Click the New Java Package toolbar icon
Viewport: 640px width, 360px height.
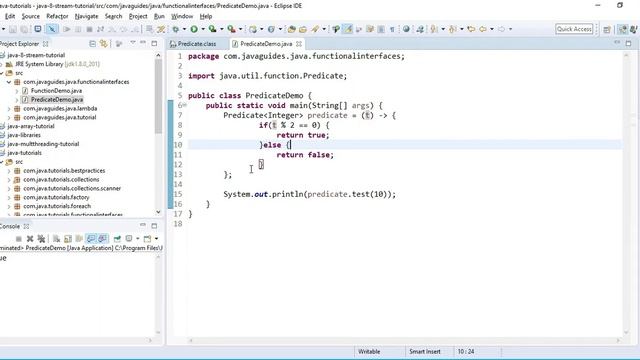(x=253, y=29)
